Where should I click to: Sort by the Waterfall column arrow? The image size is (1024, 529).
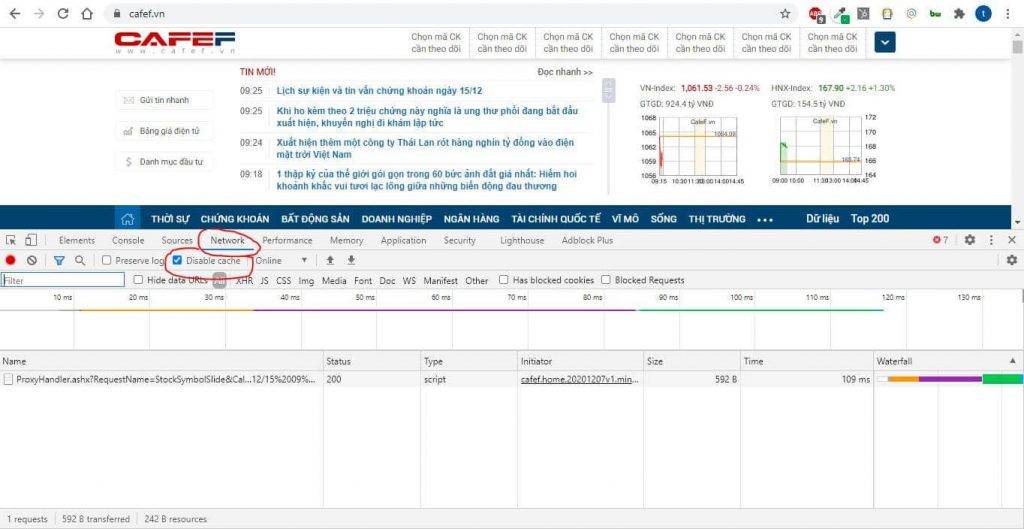pos(1013,361)
